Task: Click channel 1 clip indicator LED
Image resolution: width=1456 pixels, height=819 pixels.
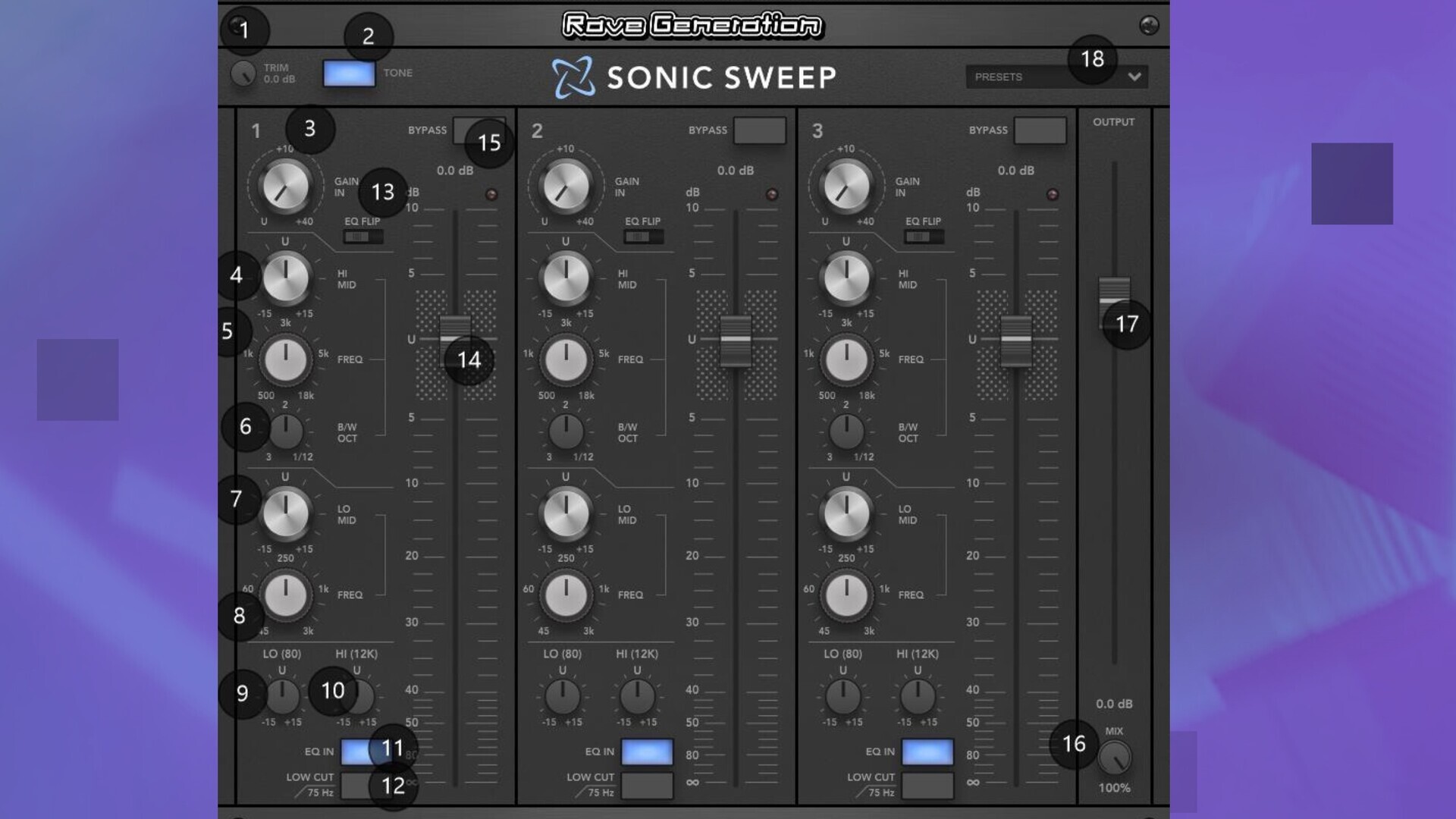Action: point(491,194)
